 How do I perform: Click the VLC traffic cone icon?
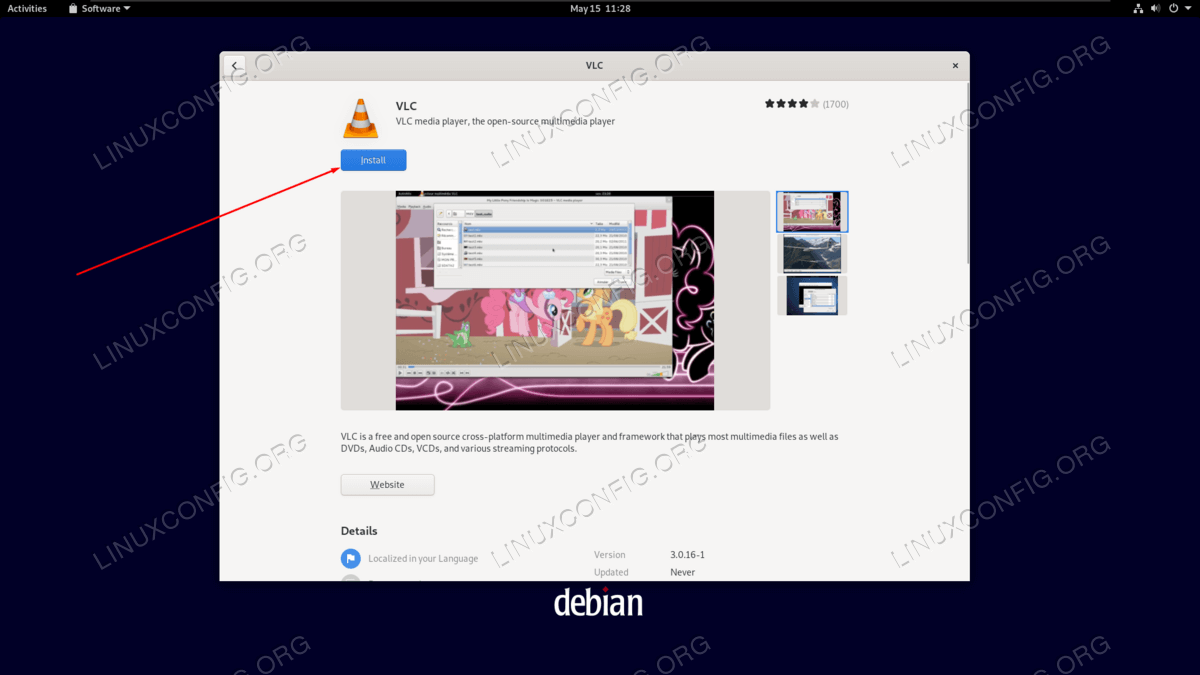click(361, 118)
